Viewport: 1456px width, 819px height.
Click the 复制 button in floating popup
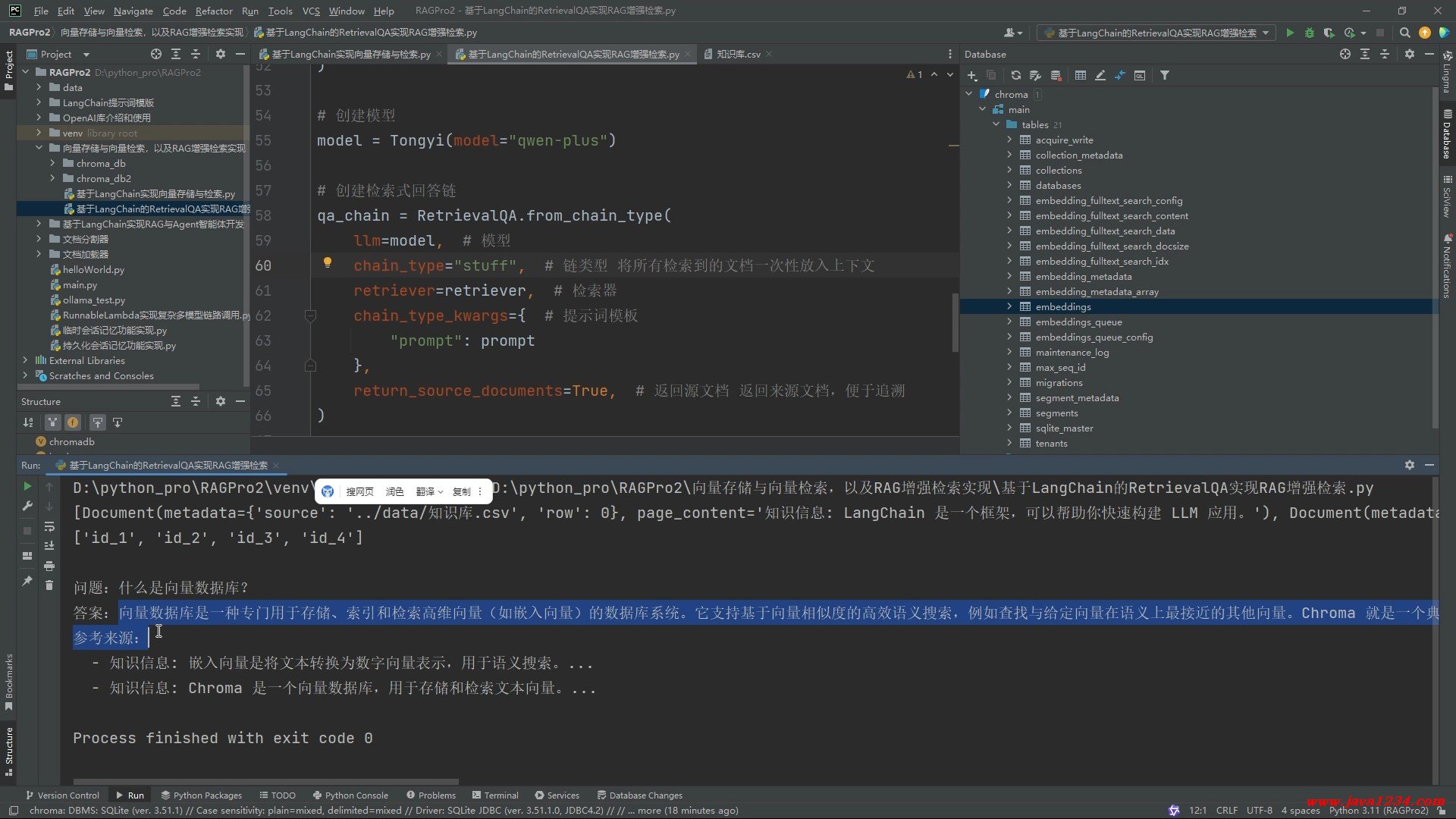(461, 491)
